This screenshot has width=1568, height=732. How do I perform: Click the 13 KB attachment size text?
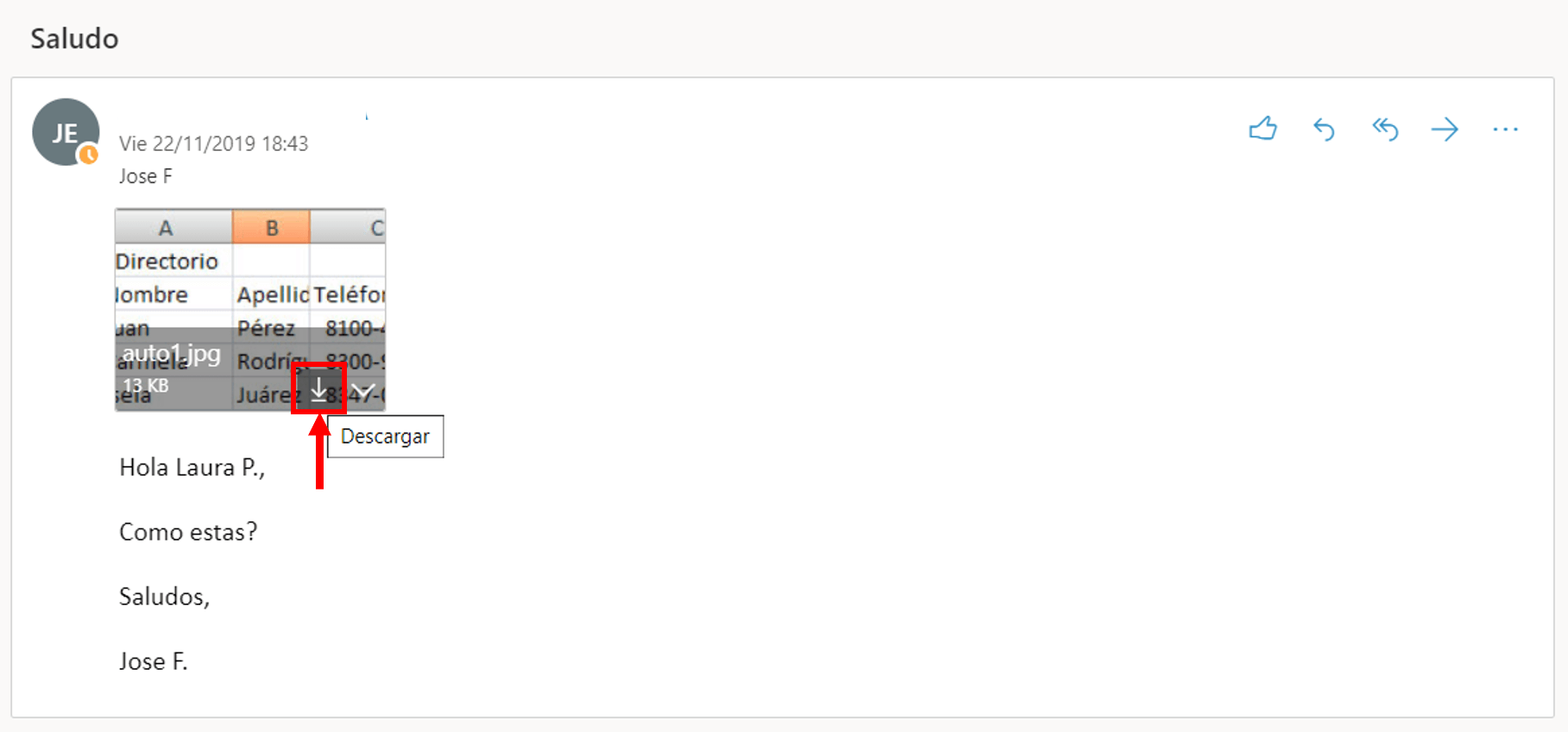[145, 385]
